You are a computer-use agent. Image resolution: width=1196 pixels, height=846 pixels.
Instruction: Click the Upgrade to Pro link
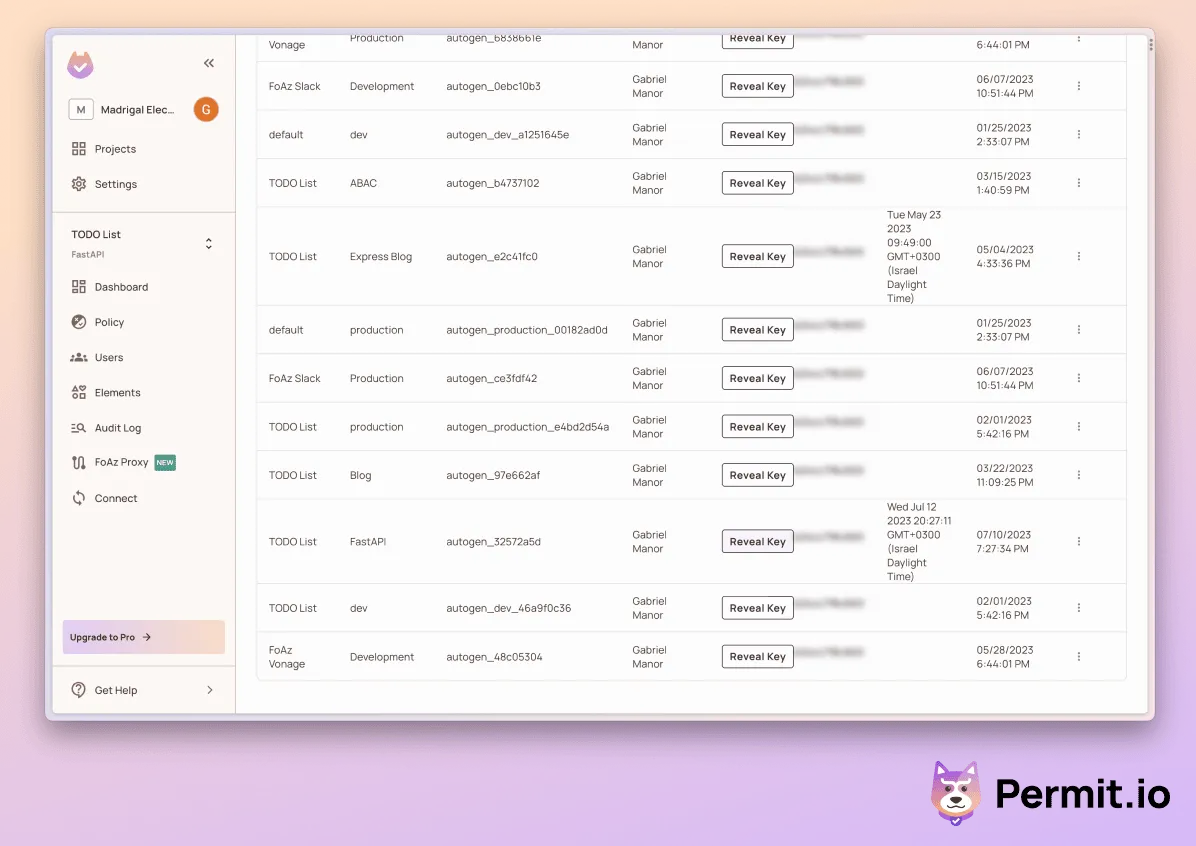[x=143, y=637]
